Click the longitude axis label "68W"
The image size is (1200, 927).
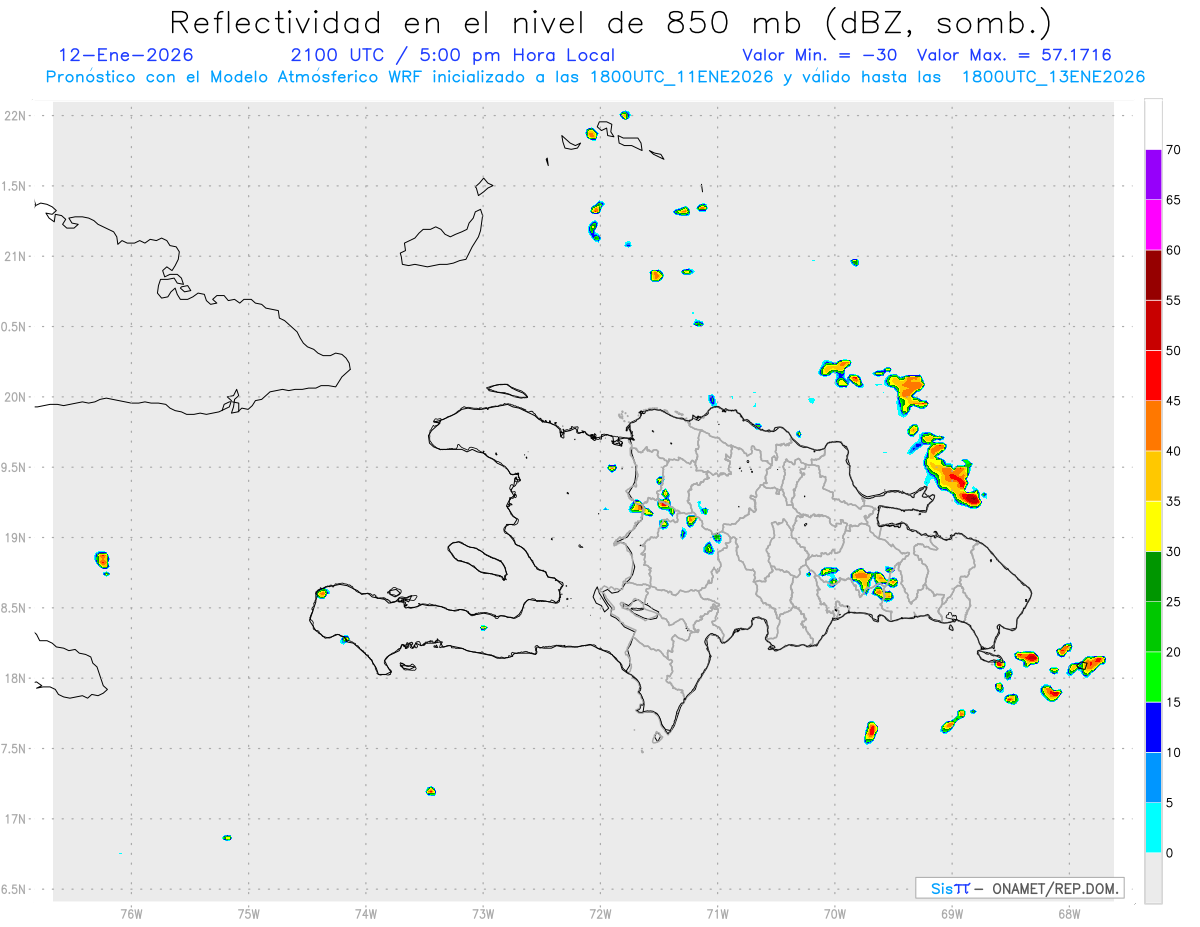(x=1069, y=913)
